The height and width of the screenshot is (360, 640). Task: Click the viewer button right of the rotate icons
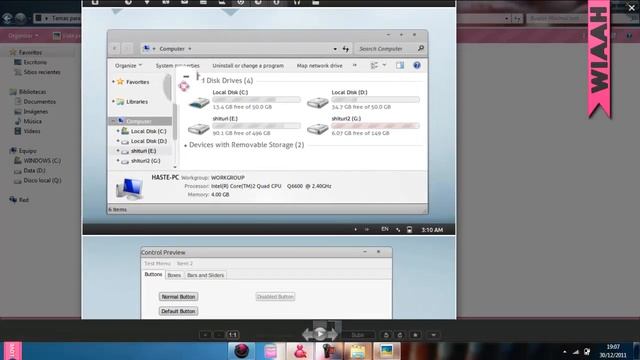pos(416,335)
